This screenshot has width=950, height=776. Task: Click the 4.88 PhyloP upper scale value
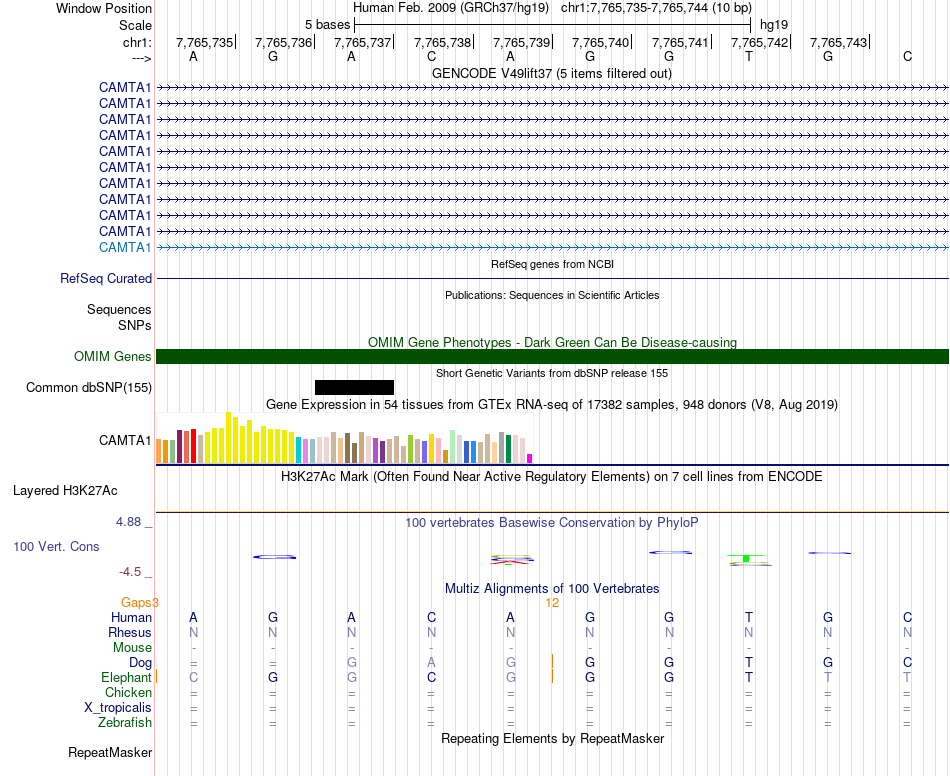click(x=128, y=522)
